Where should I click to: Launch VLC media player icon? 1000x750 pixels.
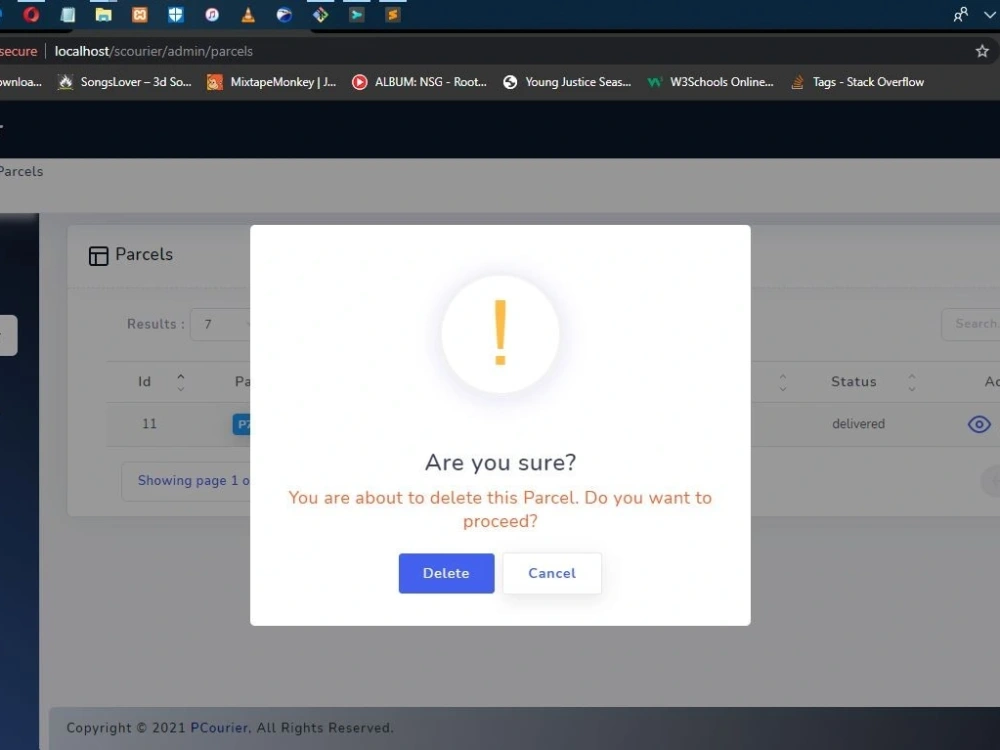(x=248, y=14)
